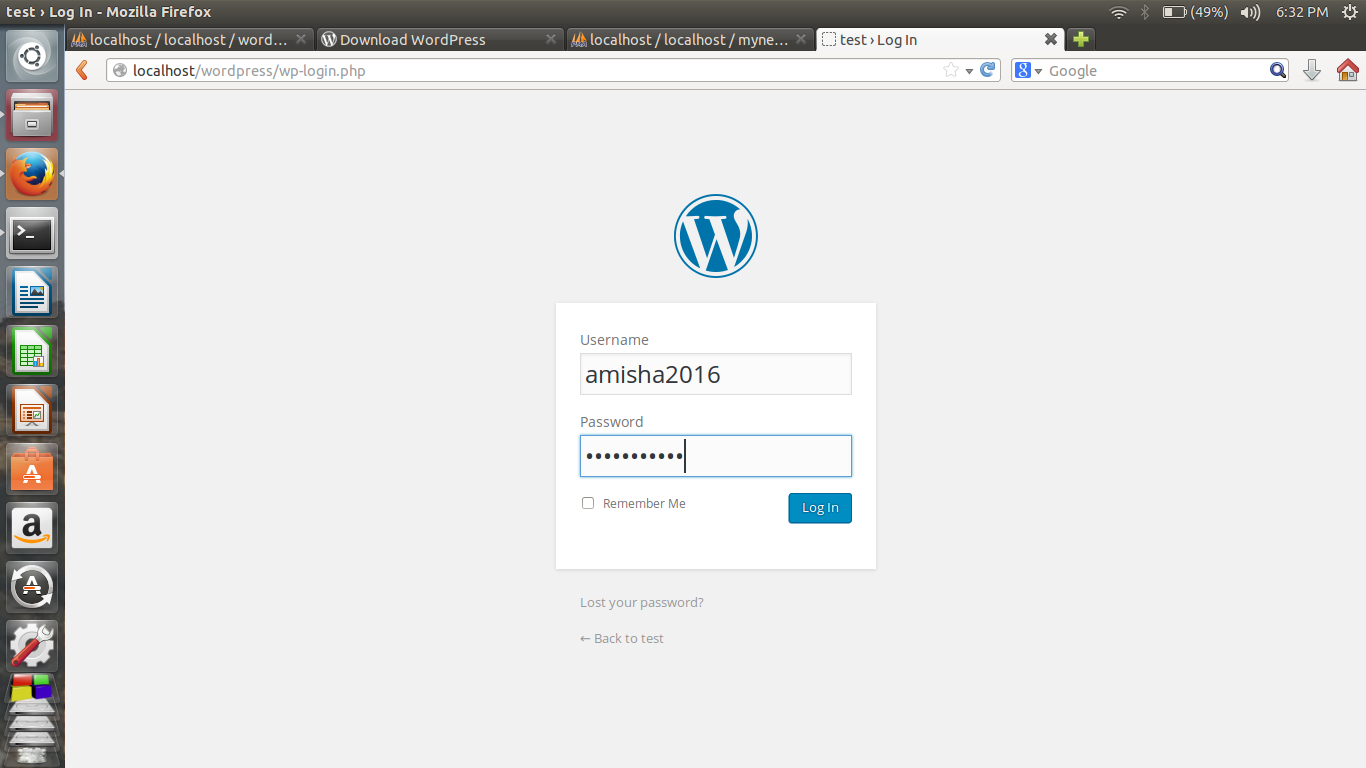
Task: Launch LibreOffice Calc from the launcher
Action: (x=32, y=351)
